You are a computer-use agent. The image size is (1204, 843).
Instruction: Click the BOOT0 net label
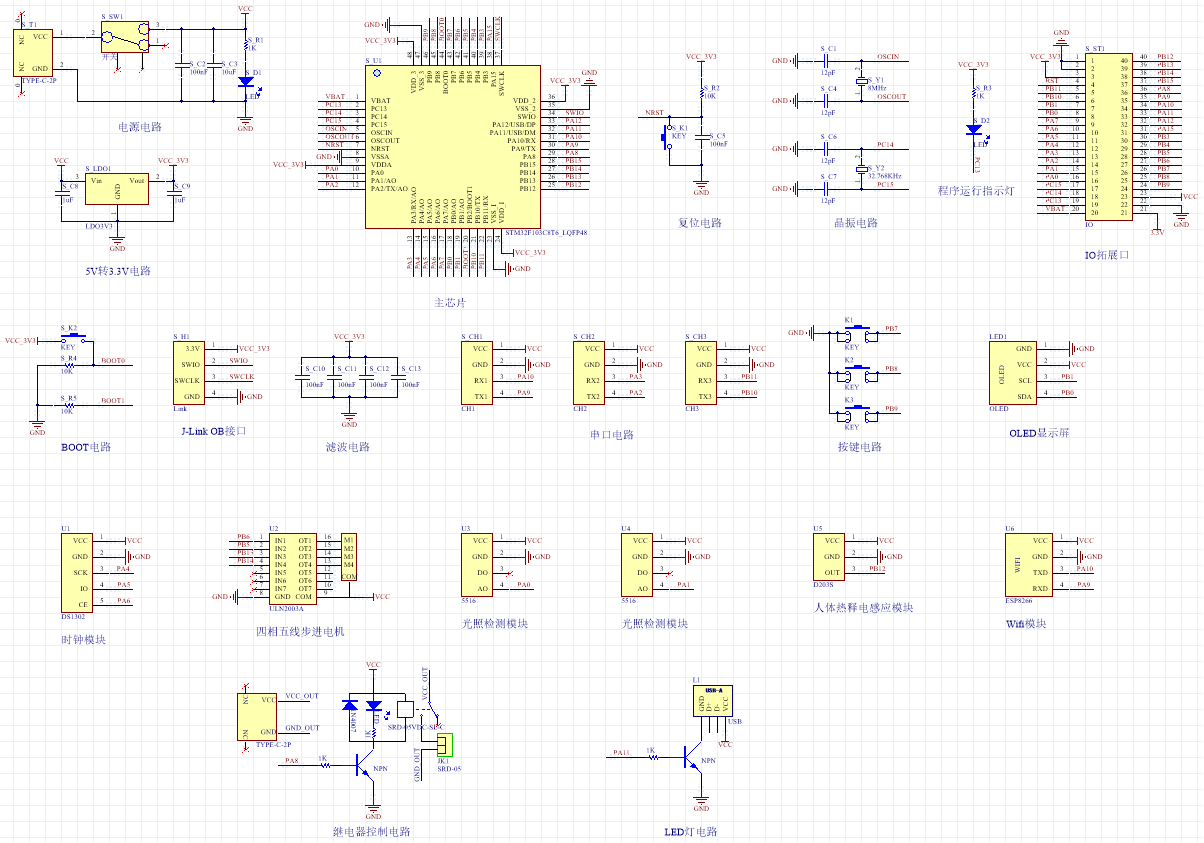112,360
